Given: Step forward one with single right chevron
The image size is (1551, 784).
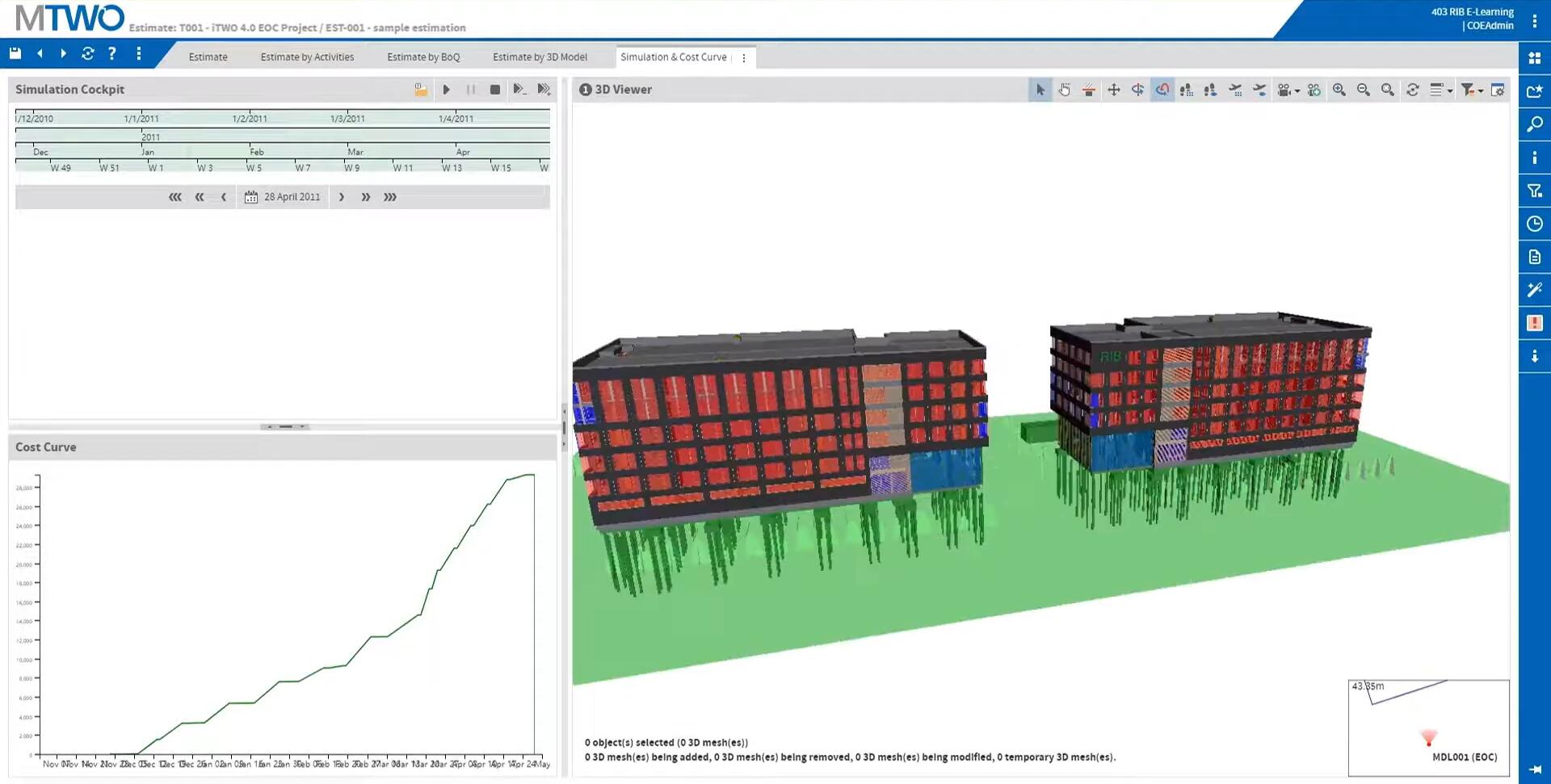Looking at the screenshot, I should point(342,197).
